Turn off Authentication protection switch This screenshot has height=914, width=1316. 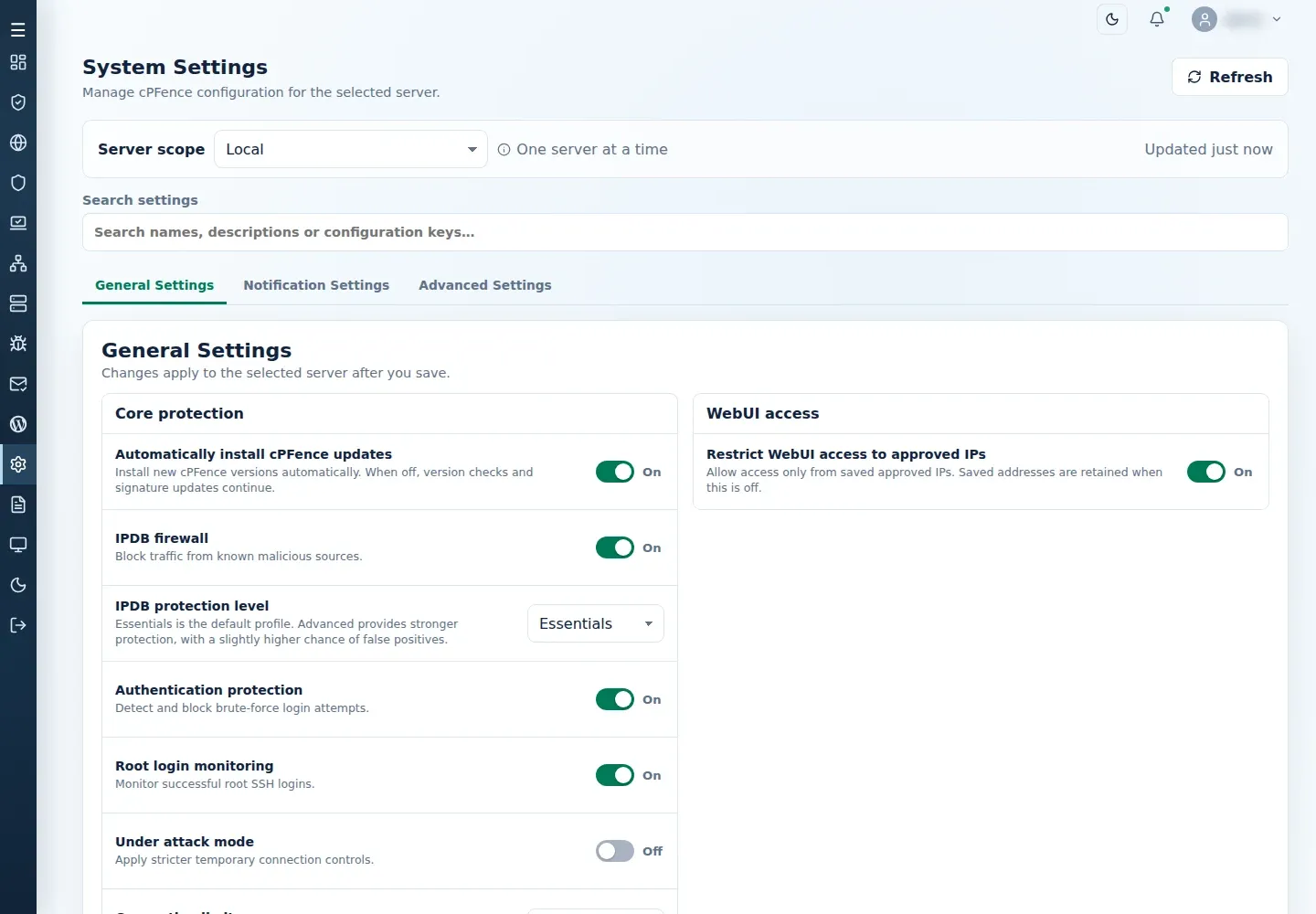615,699
